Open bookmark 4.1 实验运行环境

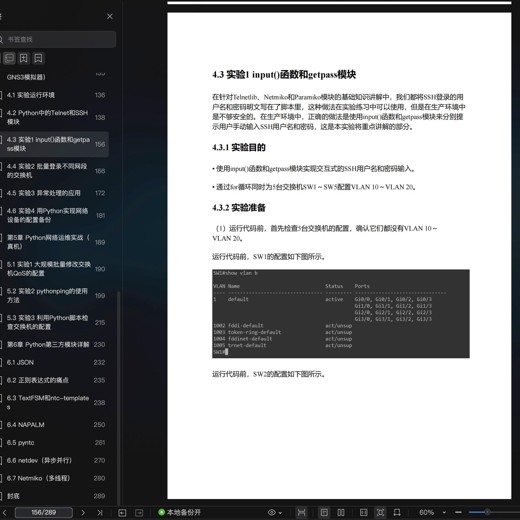pyautogui.click(x=53, y=95)
